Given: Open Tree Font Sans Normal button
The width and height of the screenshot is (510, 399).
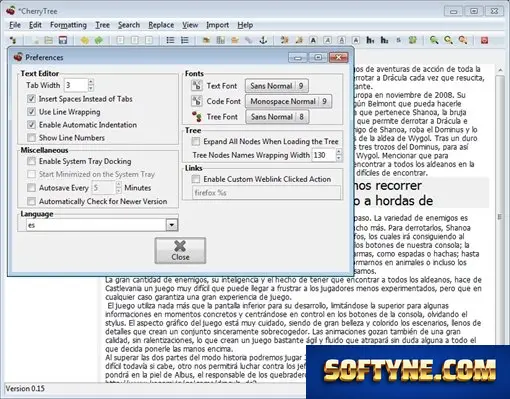Looking at the screenshot, I should click(277, 117).
